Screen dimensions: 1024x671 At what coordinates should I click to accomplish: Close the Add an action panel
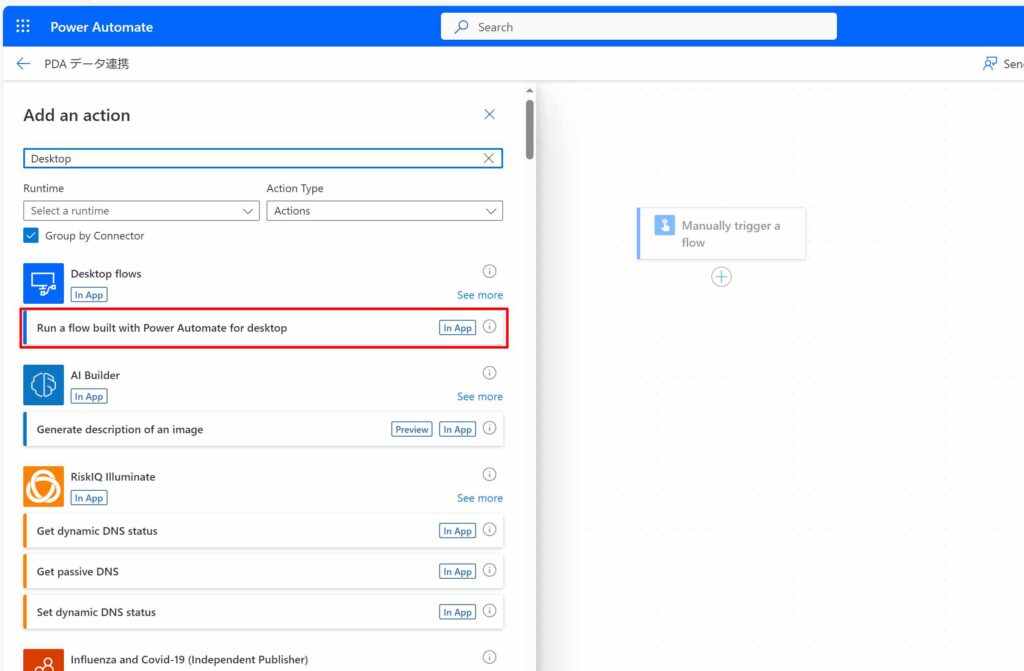click(489, 114)
